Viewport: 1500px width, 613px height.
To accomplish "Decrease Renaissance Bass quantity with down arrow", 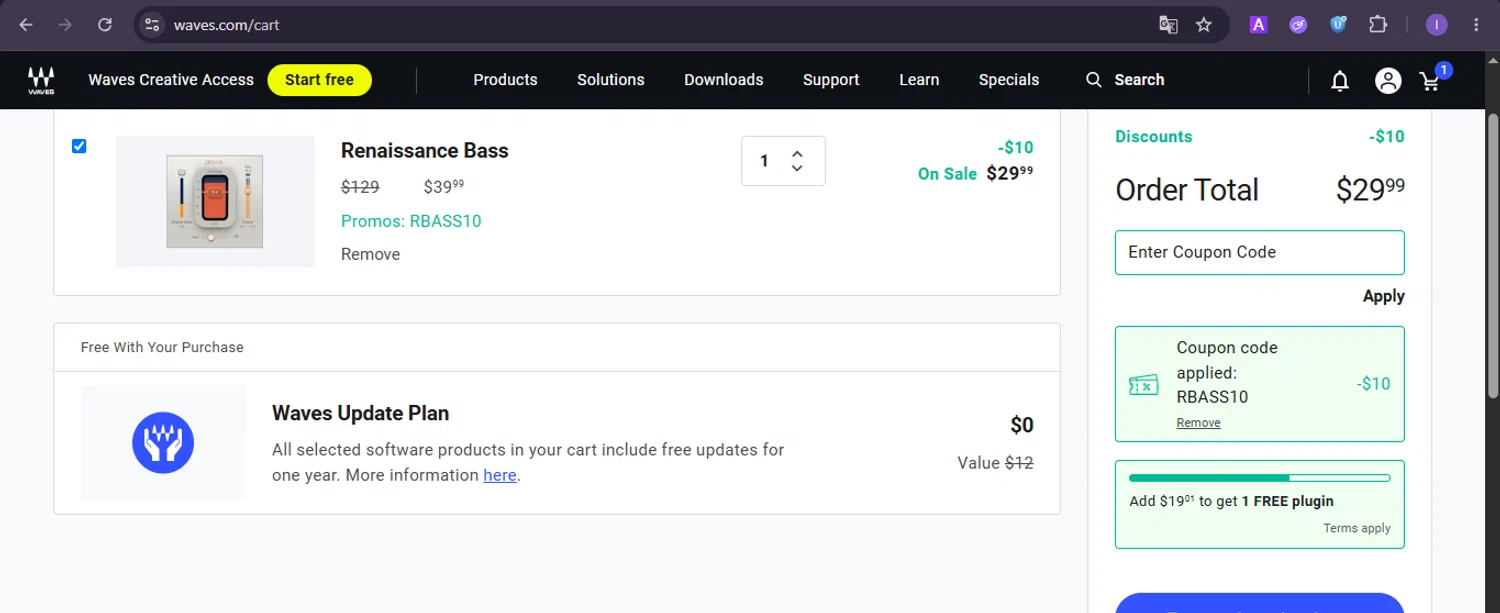I will (797, 167).
